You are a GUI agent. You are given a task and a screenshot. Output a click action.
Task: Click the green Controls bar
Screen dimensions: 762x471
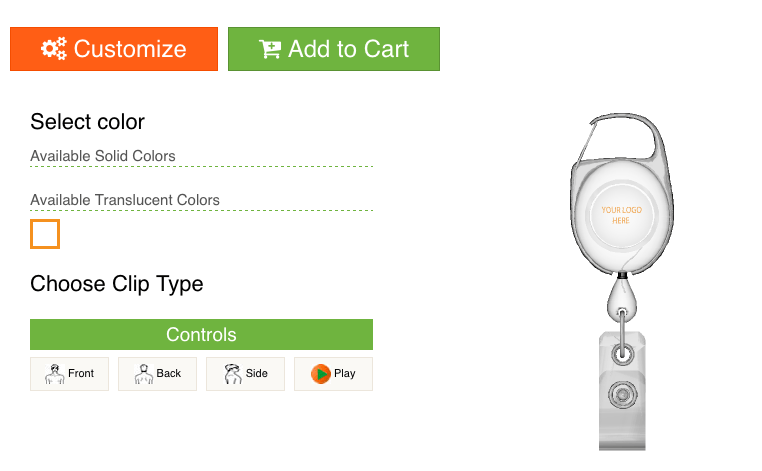(201, 334)
